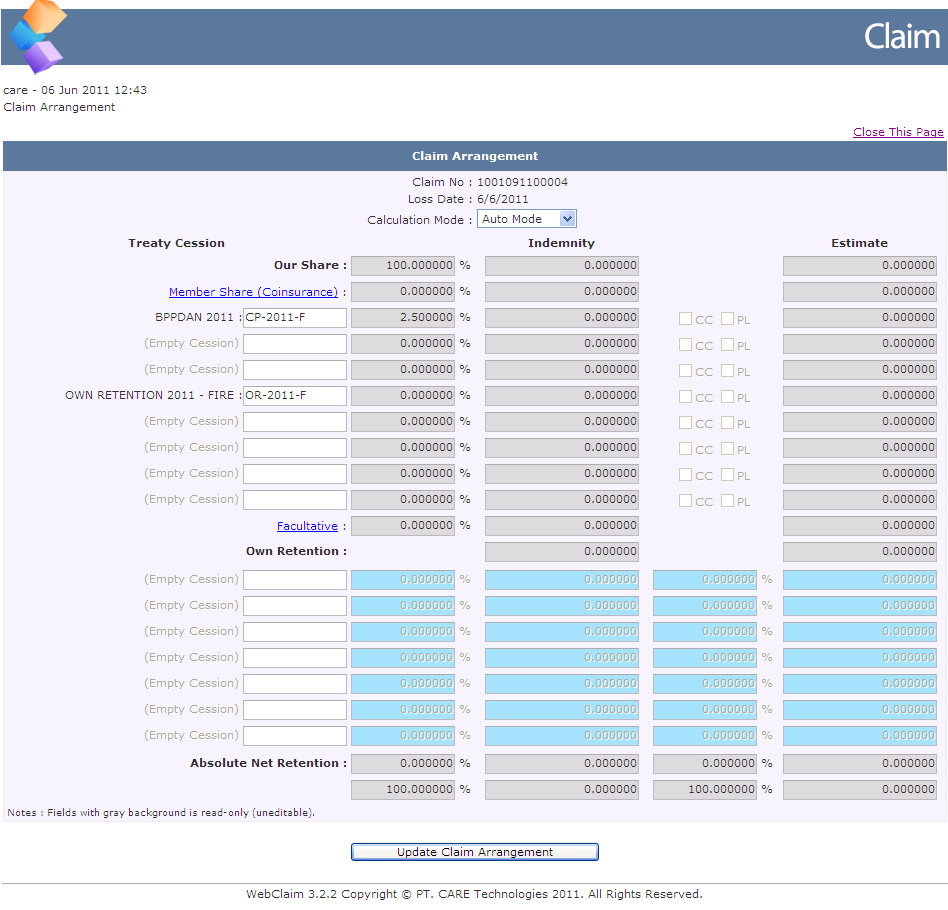
Task: Click first Empty Cession field under Own Retention
Action: pos(295,580)
